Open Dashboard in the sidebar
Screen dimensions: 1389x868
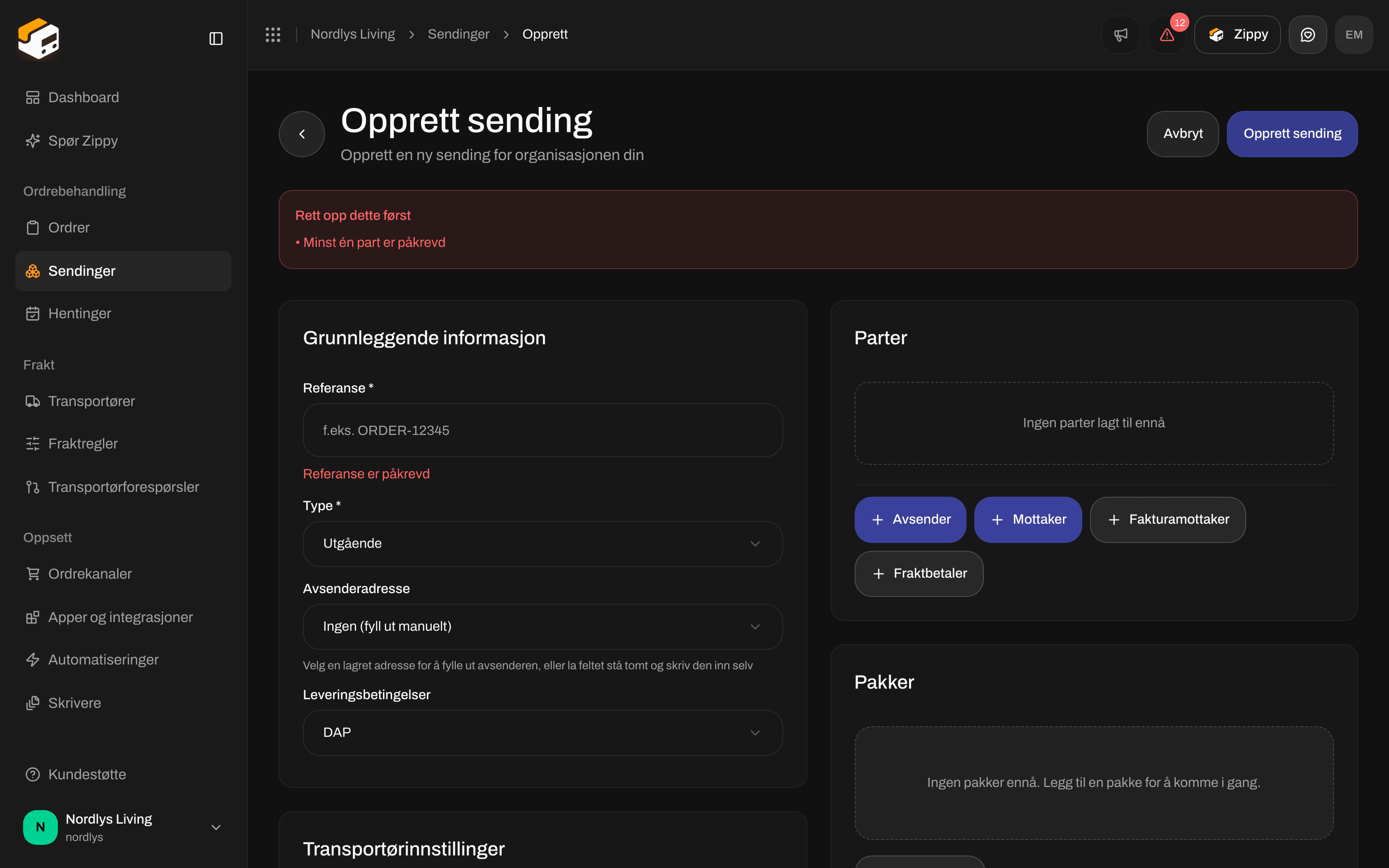[123, 97]
